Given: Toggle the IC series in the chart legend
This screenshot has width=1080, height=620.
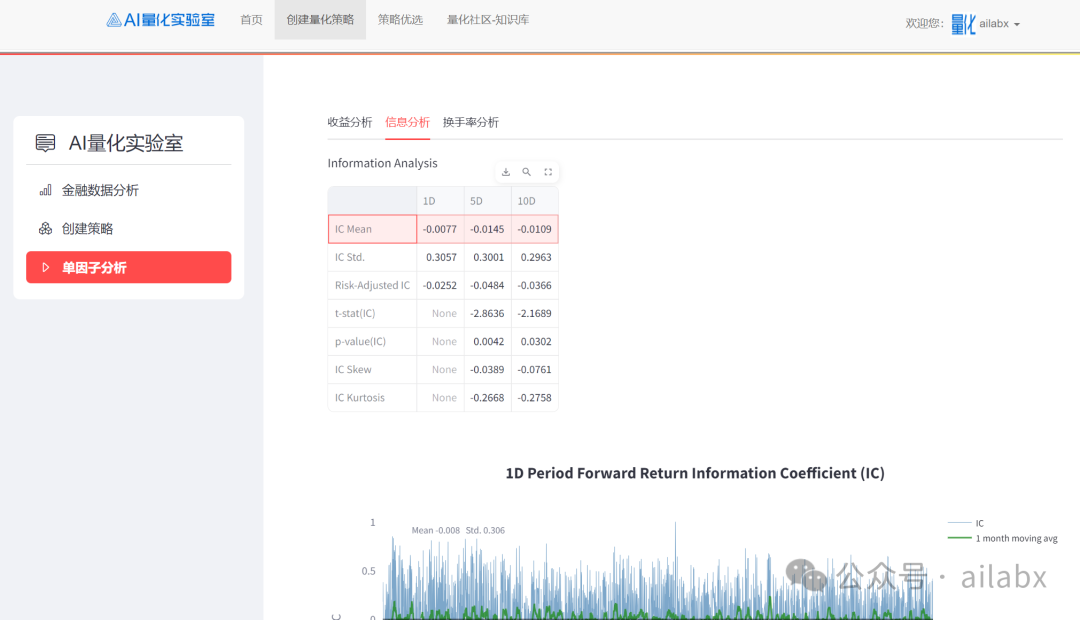Looking at the screenshot, I should point(966,524).
